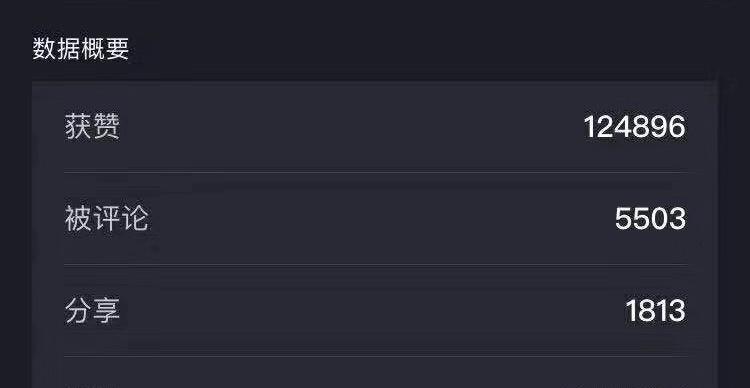
Task: Click divider line below 获赞 row
Action: tap(376, 172)
